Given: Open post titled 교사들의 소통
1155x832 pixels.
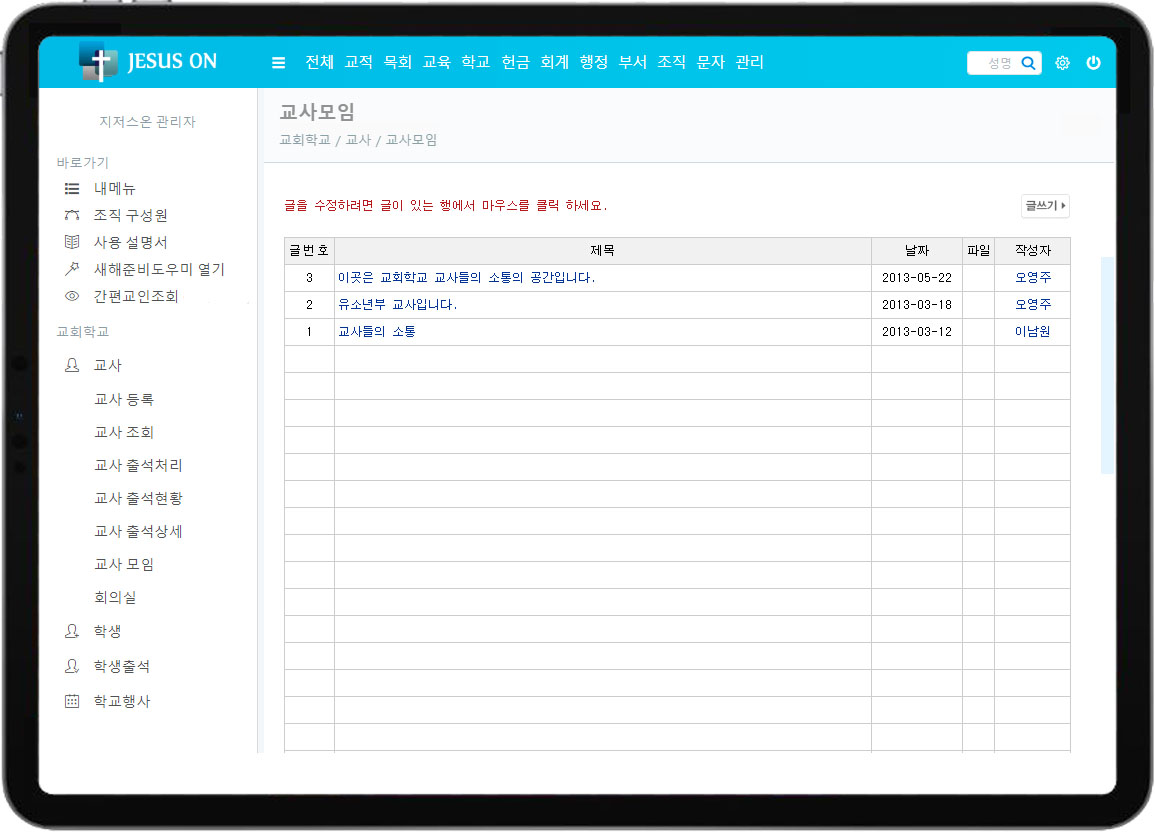Looking at the screenshot, I should coord(377,332).
